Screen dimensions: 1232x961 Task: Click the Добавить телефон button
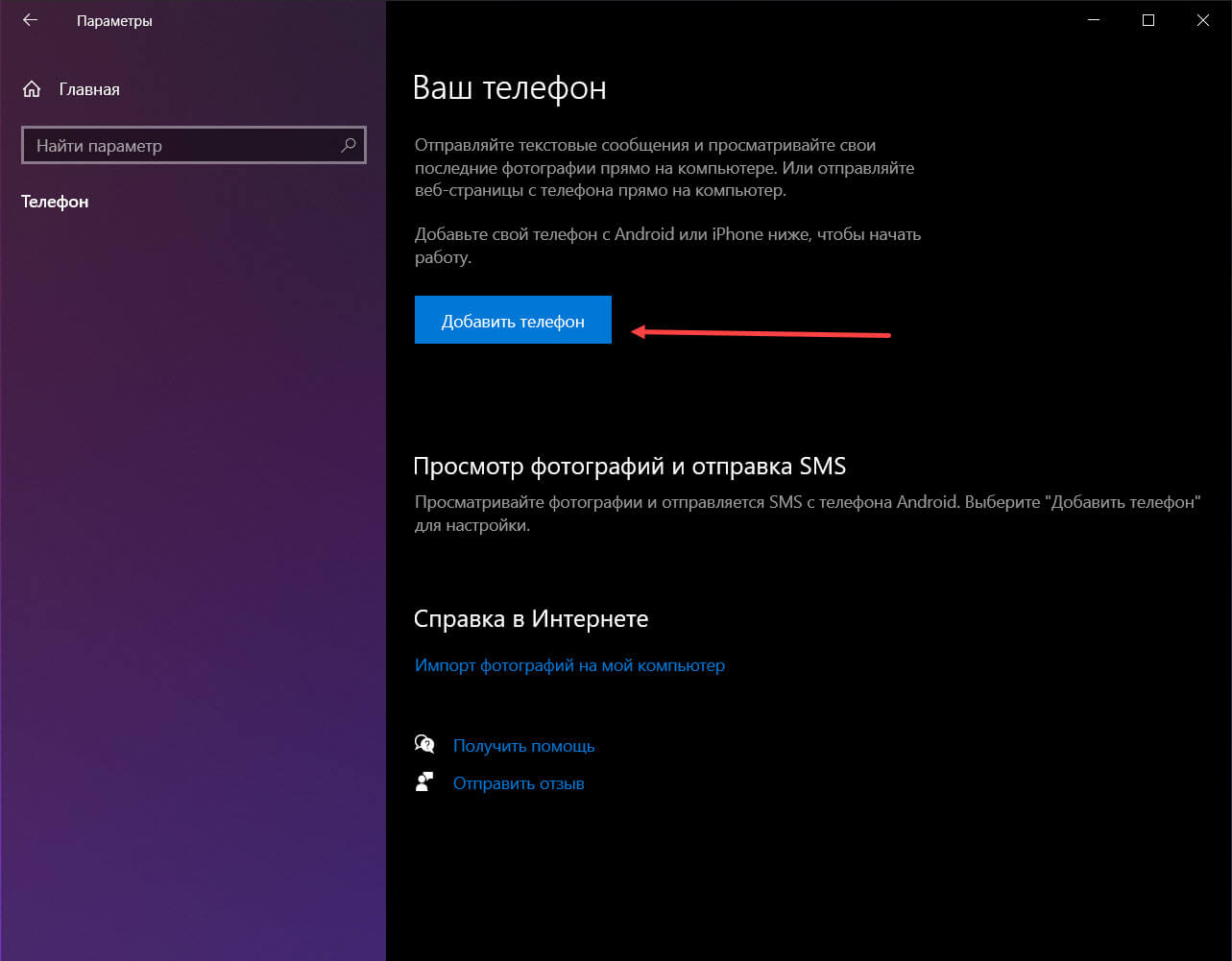(x=513, y=321)
